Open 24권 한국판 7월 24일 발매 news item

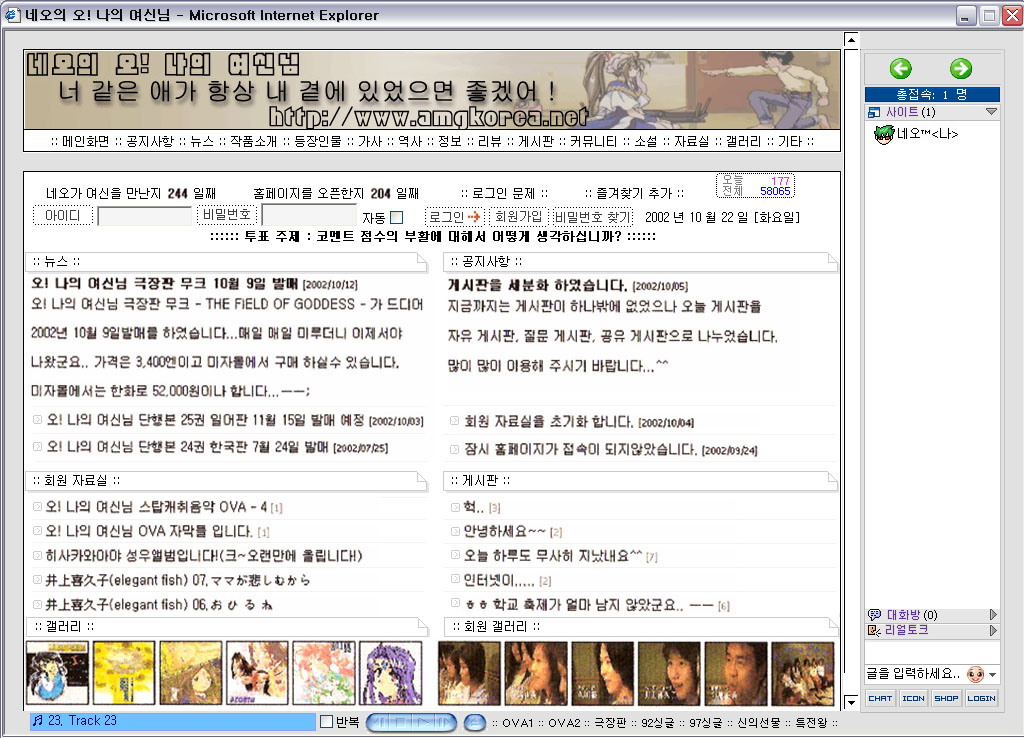pos(187,447)
